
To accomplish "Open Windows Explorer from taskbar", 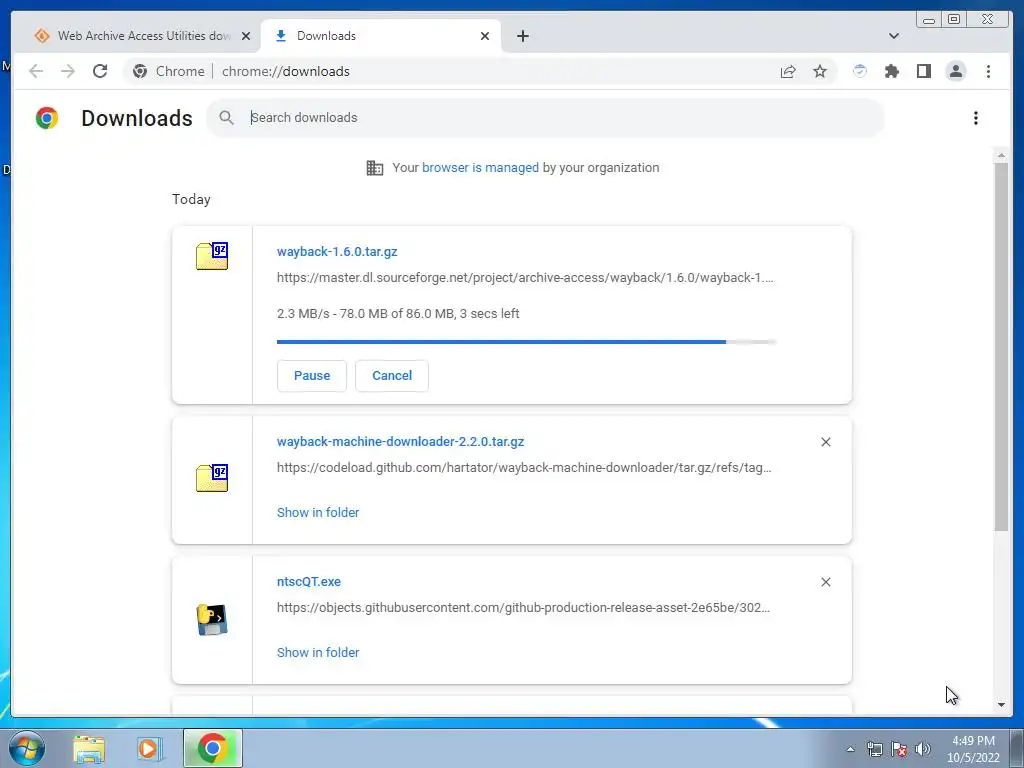I will pyautogui.click(x=89, y=748).
